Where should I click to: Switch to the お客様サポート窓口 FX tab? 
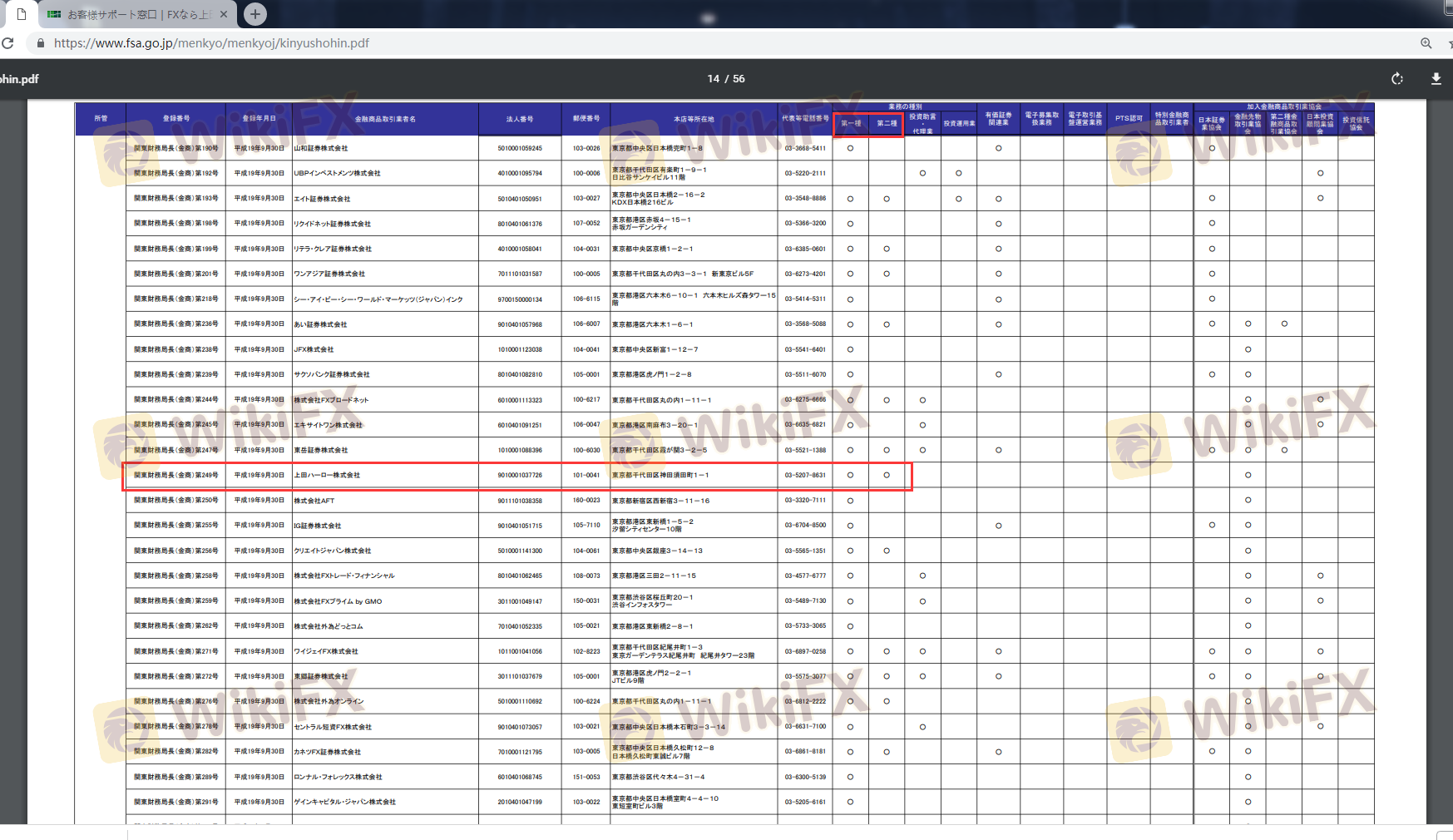(x=137, y=14)
